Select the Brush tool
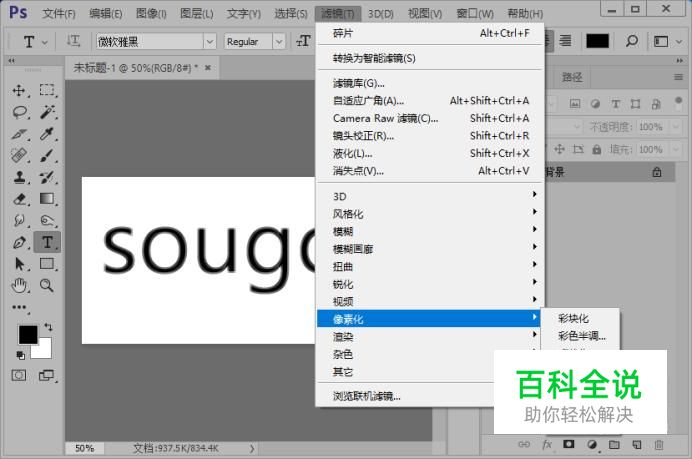 pos(47,155)
